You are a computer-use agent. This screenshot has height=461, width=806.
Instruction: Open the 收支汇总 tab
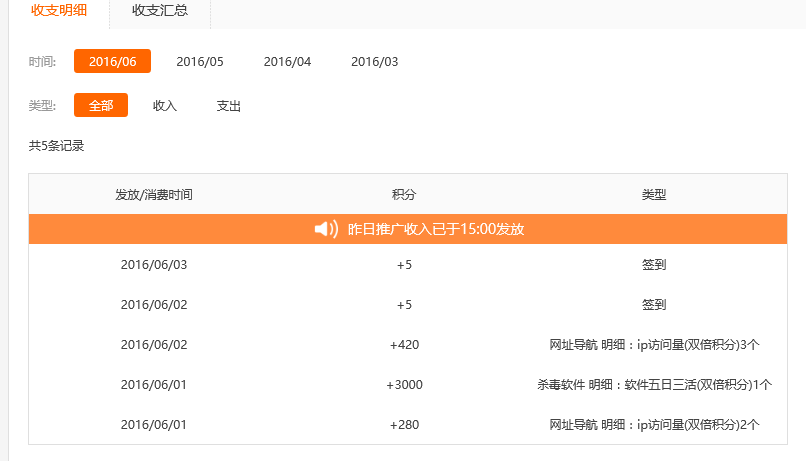[x=159, y=13]
